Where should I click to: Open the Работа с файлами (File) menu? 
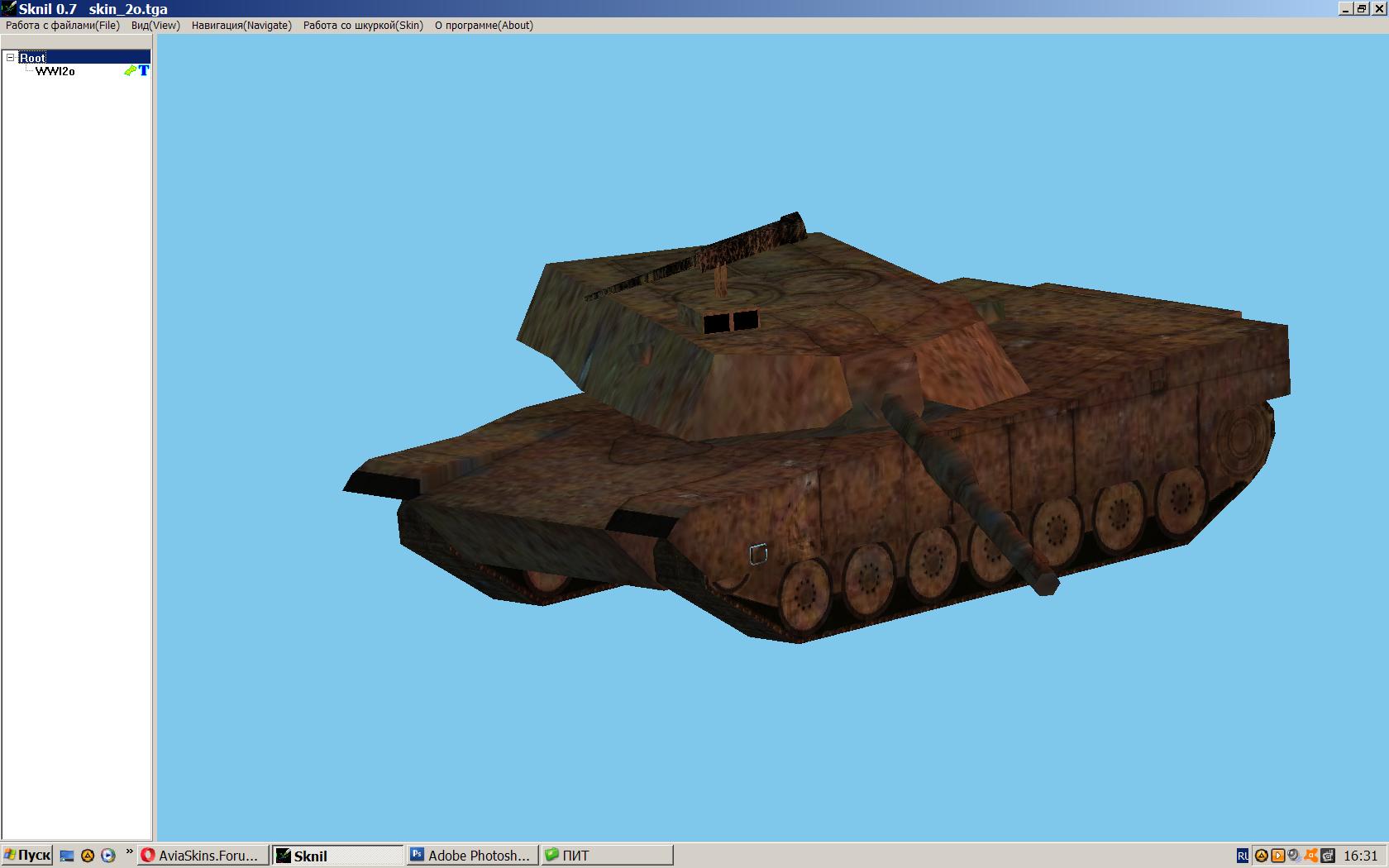[63, 26]
